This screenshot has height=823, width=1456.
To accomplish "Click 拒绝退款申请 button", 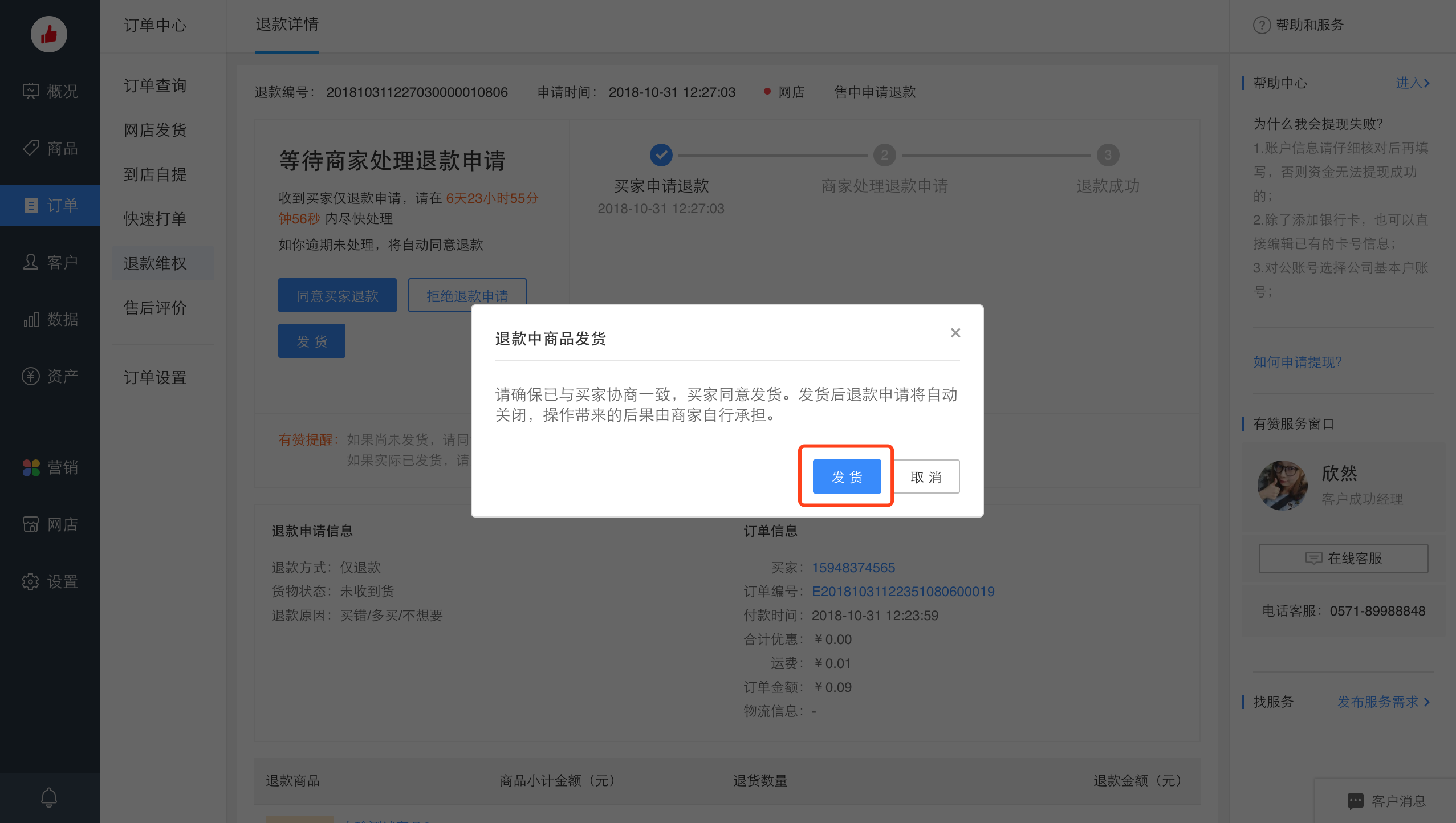I will [x=467, y=295].
